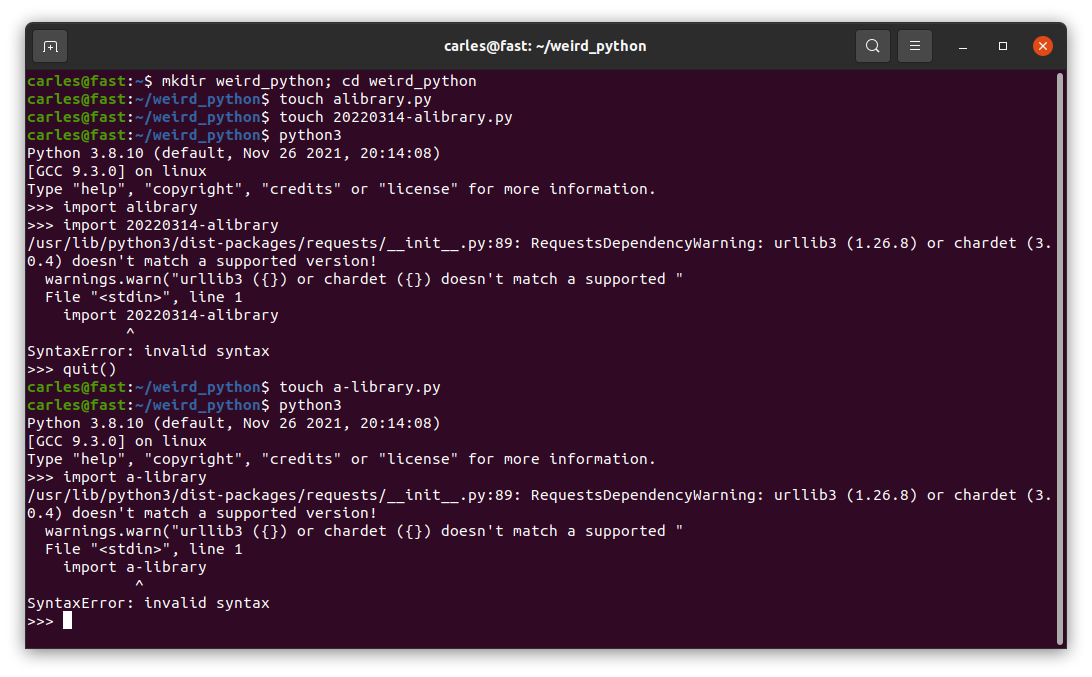Viewport: 1092px width, 677px height.
Task: Click the block cursor at the last prompt
Action: coord(68,621)
